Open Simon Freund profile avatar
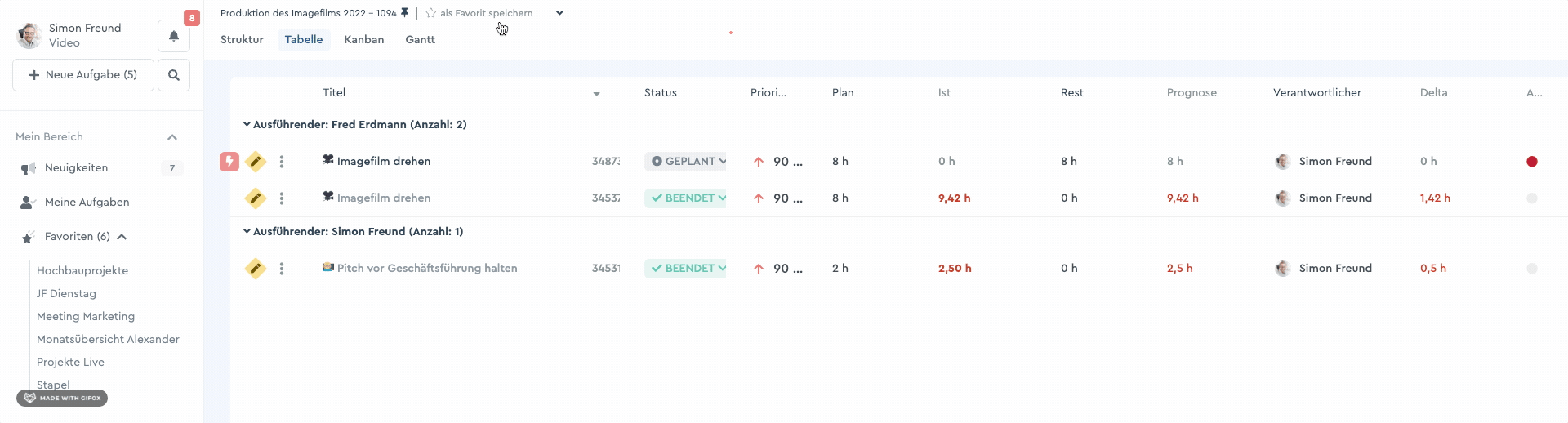The height and width of the screenshot is (423, 1568). [x=29, y=35]
